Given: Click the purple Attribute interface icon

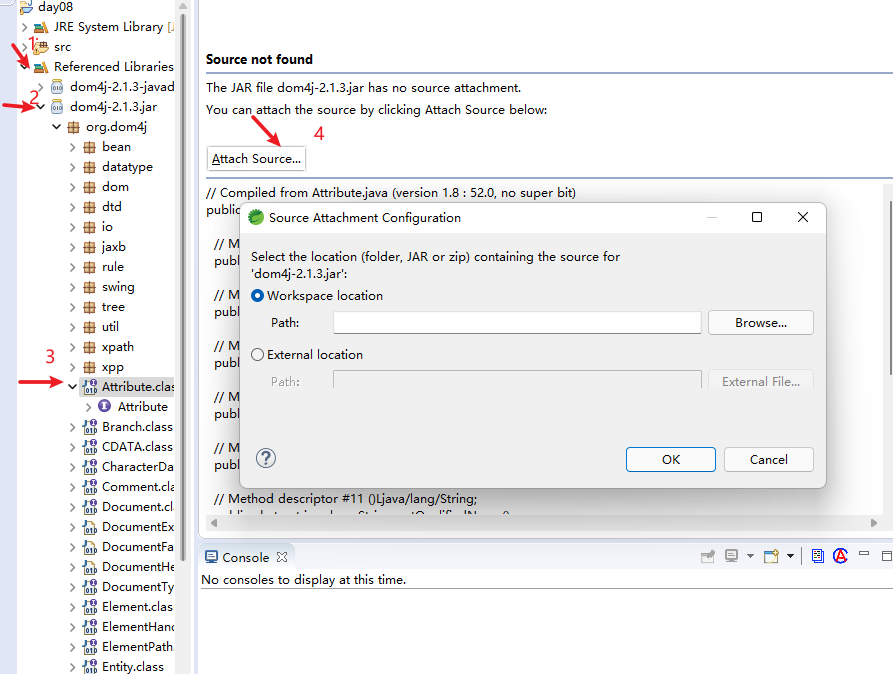Looking at the screenshot, I should click(105, 406).
